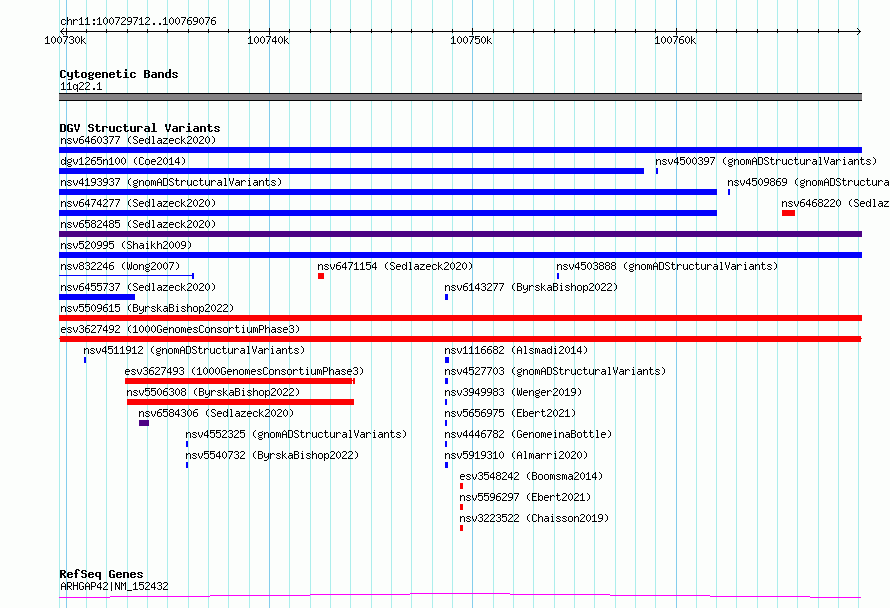Click the red nsv6471154 variant marker
This screenshot has height=608, width=890.
click(x=321, y=276)
